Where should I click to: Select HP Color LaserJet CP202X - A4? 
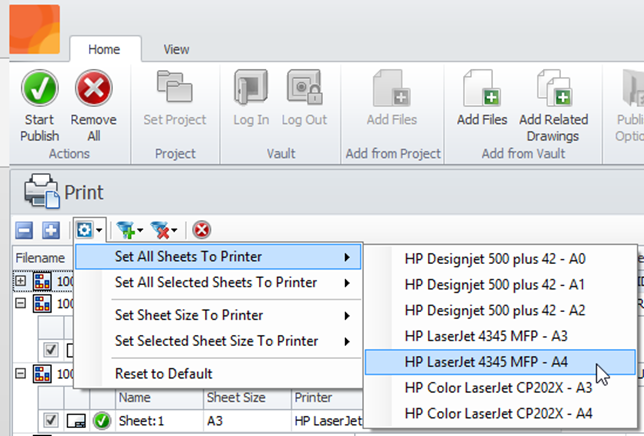point(500,413)
